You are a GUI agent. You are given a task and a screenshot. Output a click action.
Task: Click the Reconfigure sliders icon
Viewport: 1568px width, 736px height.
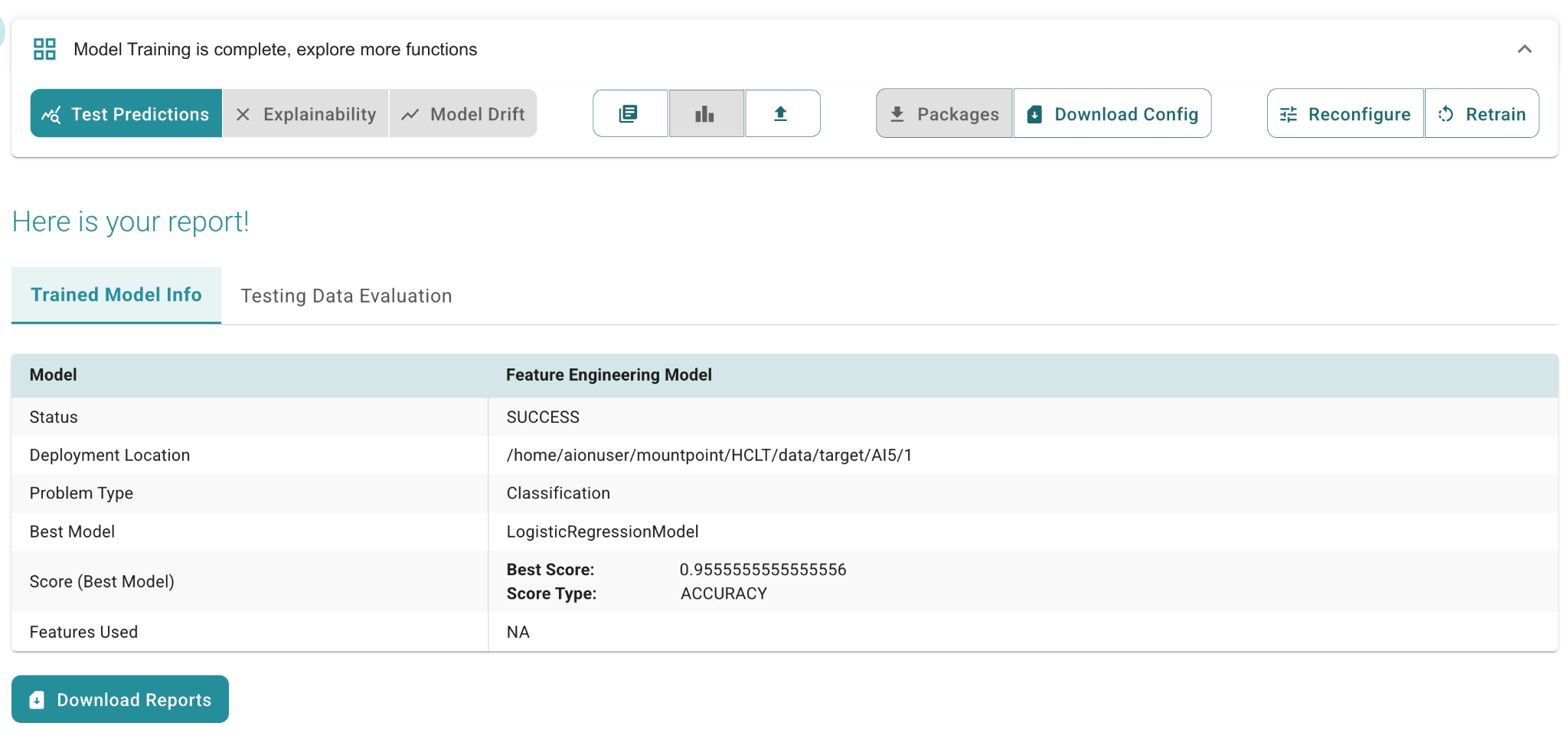tap(1288, 113)
